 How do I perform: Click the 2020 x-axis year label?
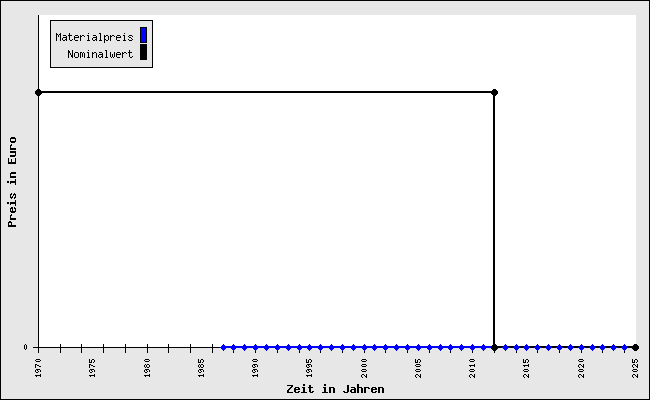point(581,367)
